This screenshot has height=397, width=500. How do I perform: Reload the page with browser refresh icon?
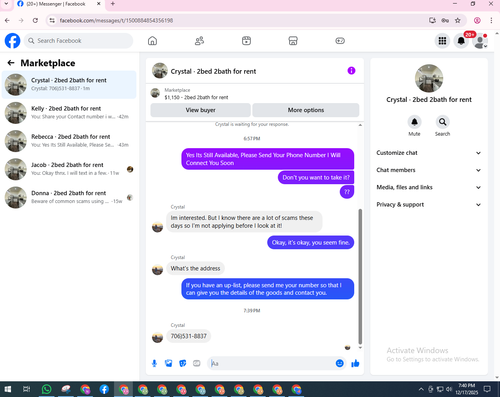pos(35,20)
